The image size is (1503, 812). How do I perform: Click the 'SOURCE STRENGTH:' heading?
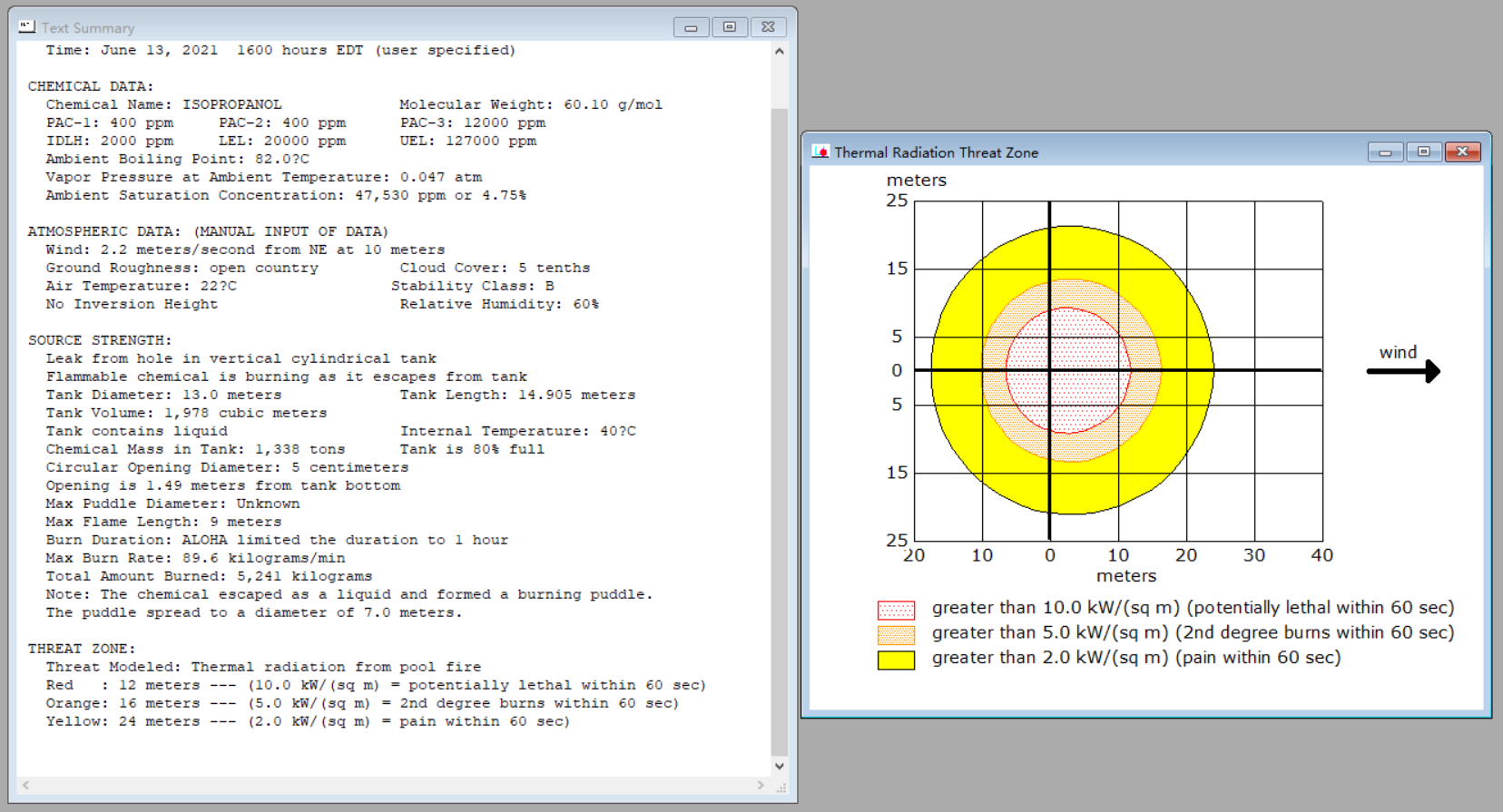(100, 340)
